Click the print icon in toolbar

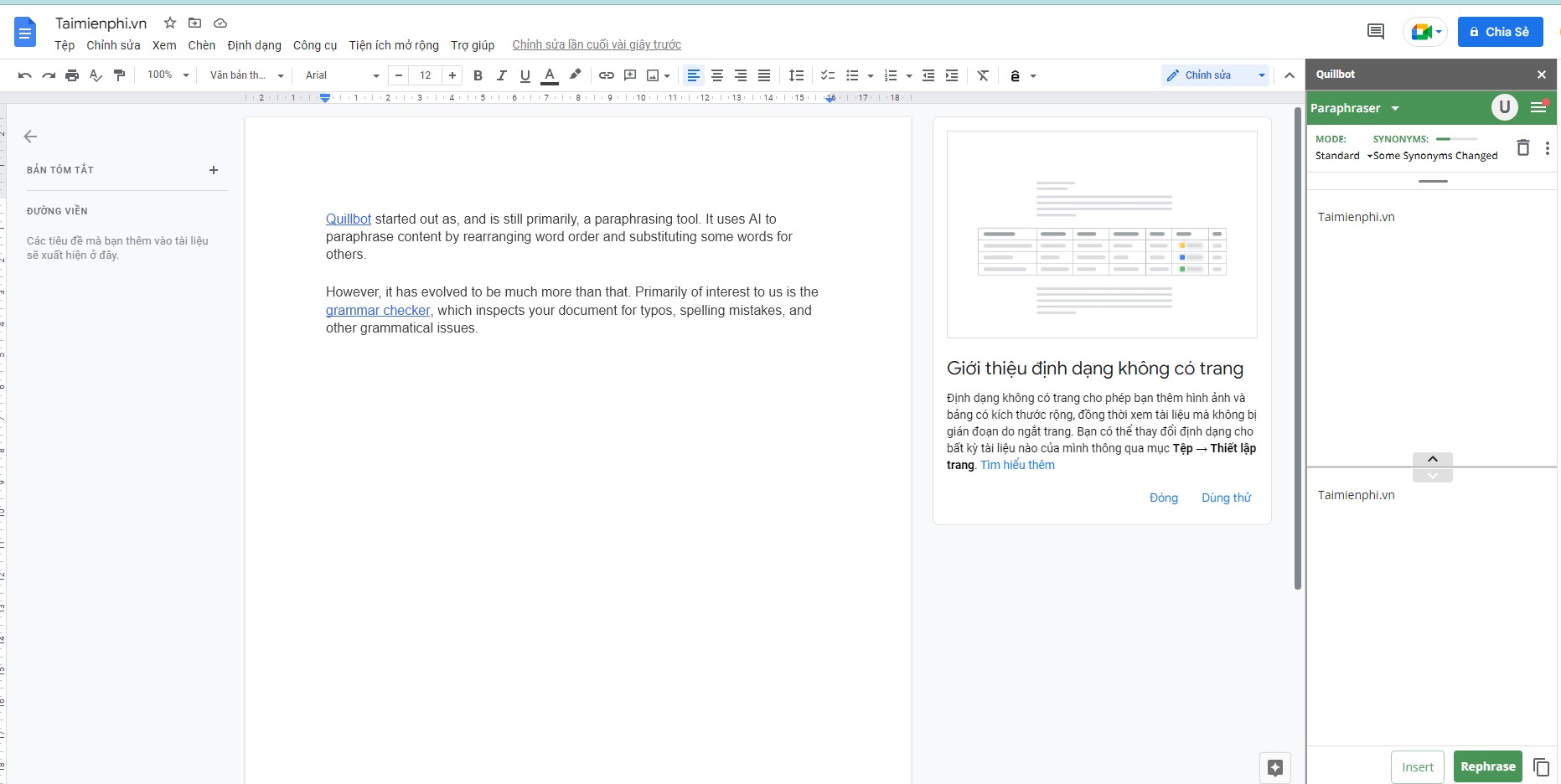coord(72,75)
